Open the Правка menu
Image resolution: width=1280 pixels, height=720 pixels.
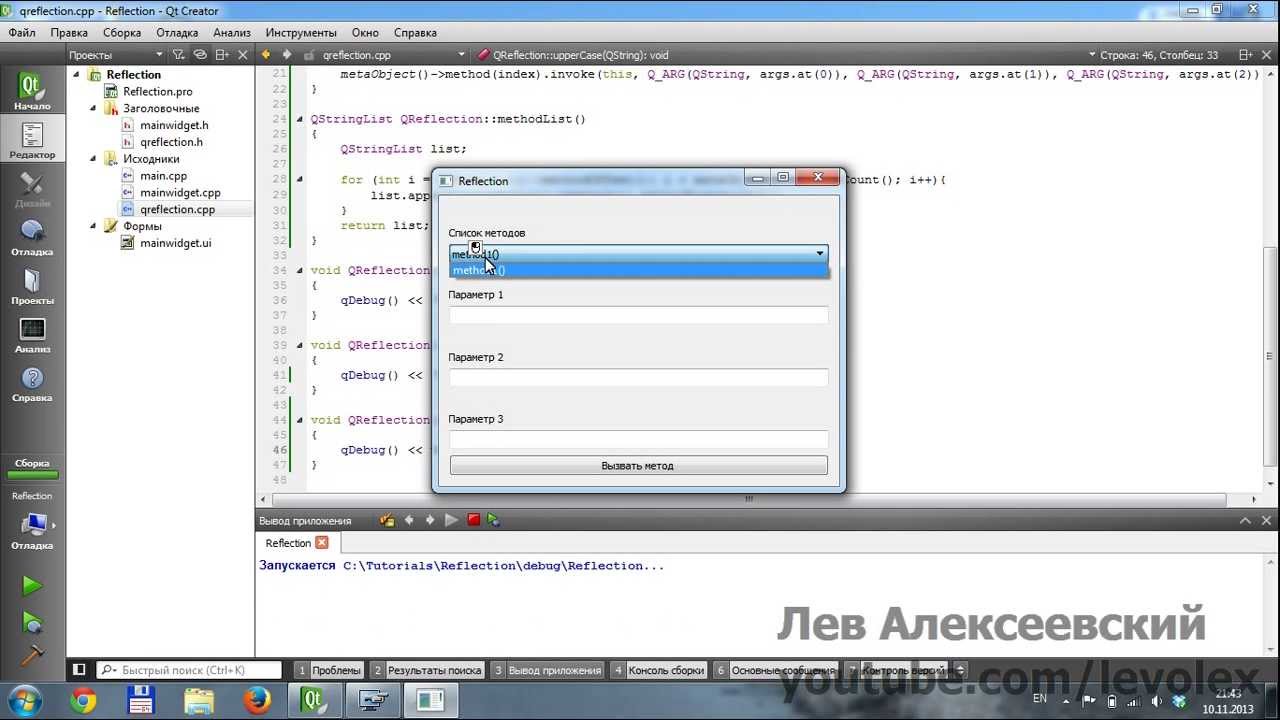(69, 32)
